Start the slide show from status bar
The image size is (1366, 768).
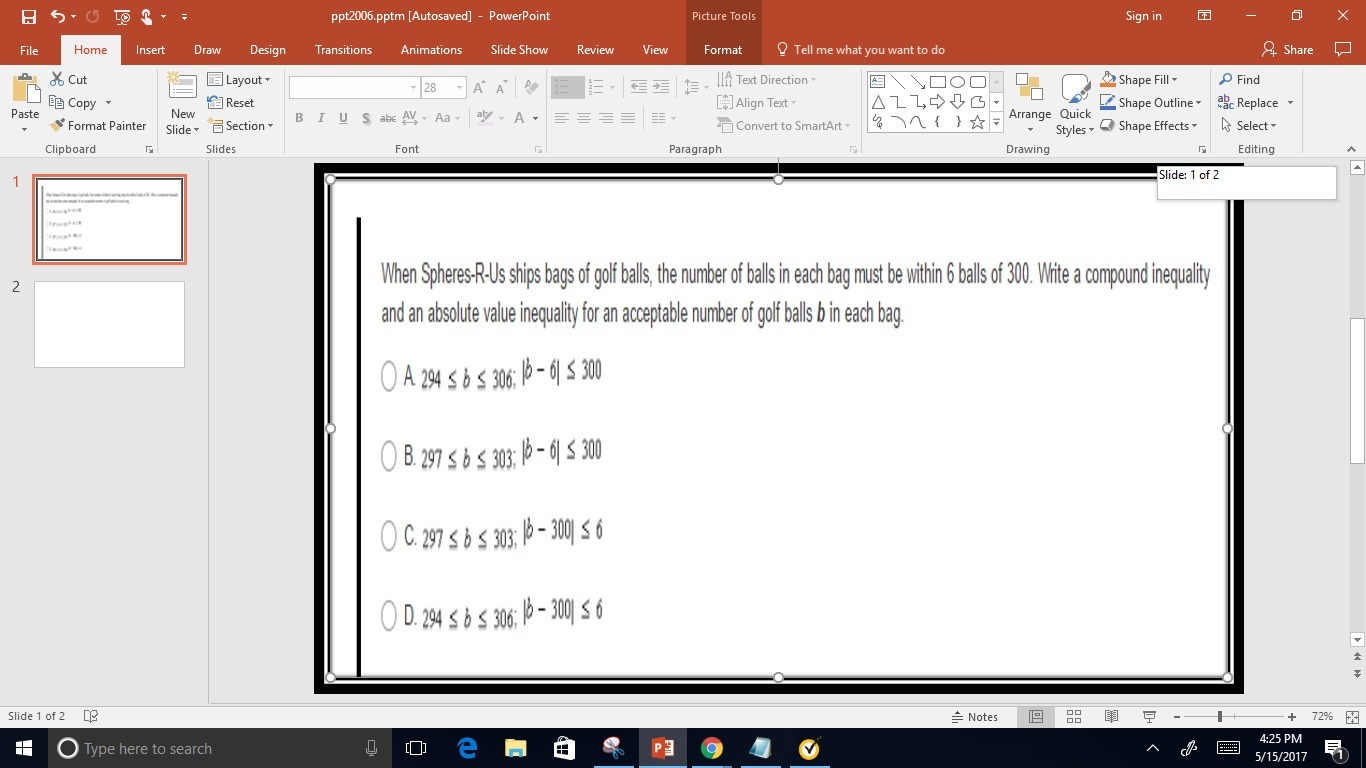[1149, 717]
